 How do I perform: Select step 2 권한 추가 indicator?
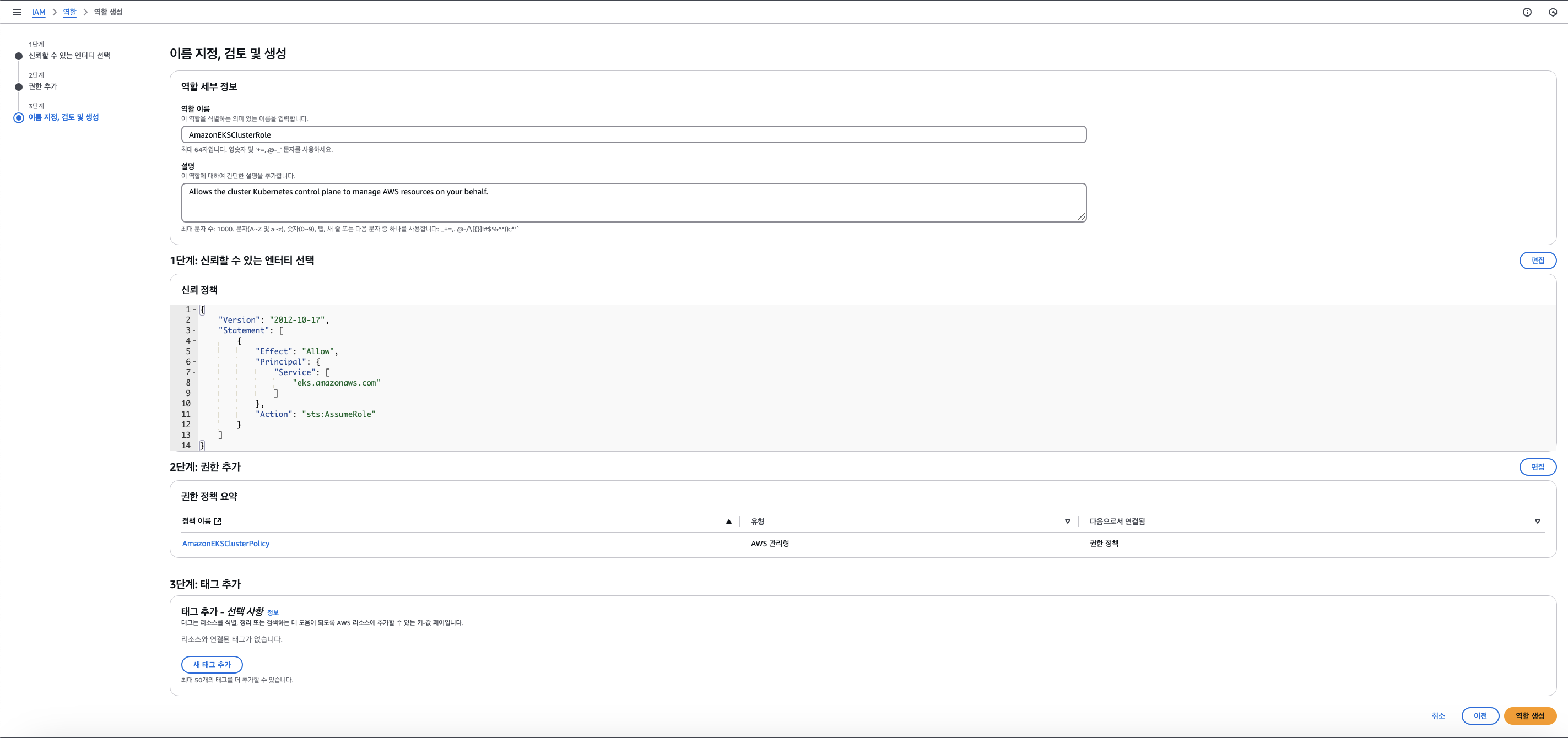[x=19, y=87]
